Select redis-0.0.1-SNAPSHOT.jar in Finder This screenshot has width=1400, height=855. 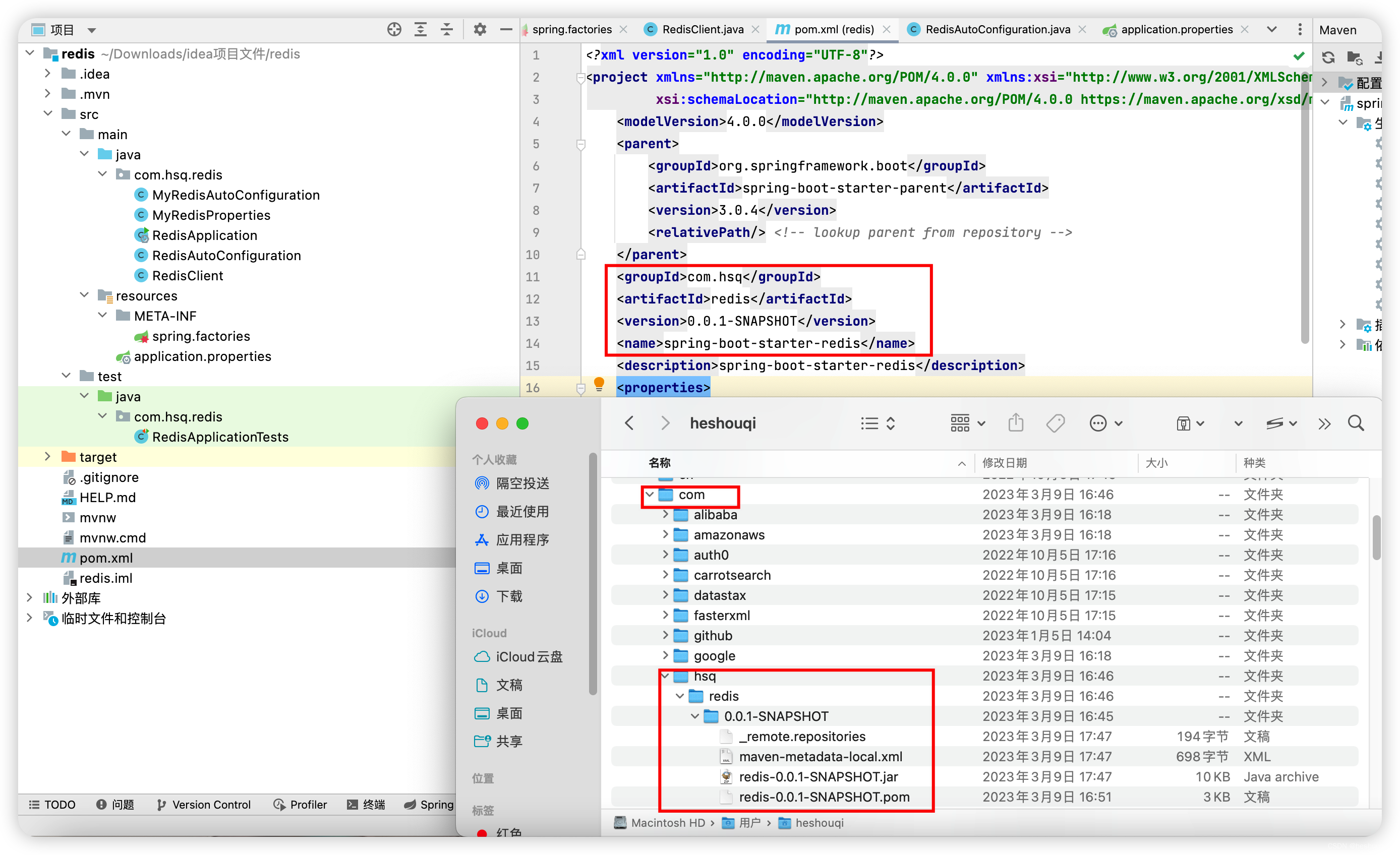[818, 776]
